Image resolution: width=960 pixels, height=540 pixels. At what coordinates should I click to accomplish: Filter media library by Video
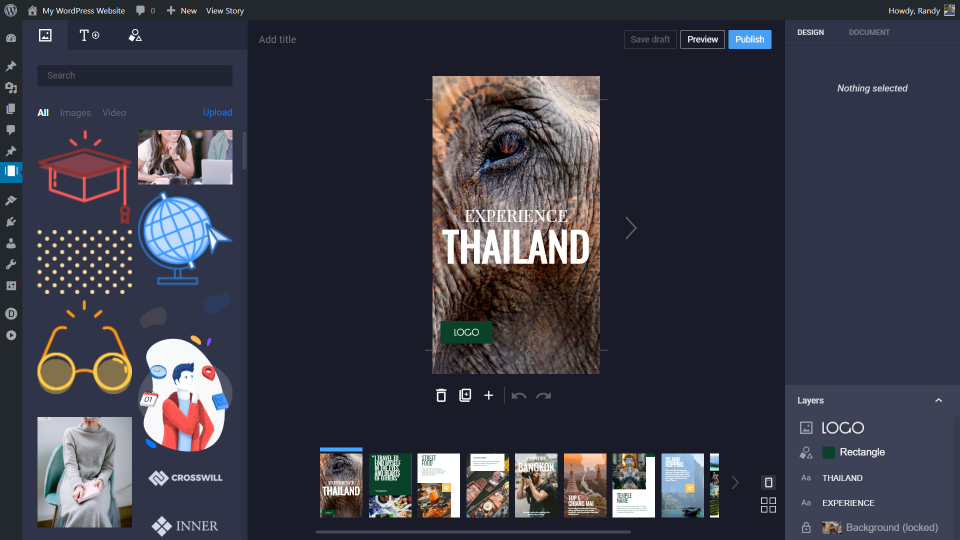pos(114,113)
